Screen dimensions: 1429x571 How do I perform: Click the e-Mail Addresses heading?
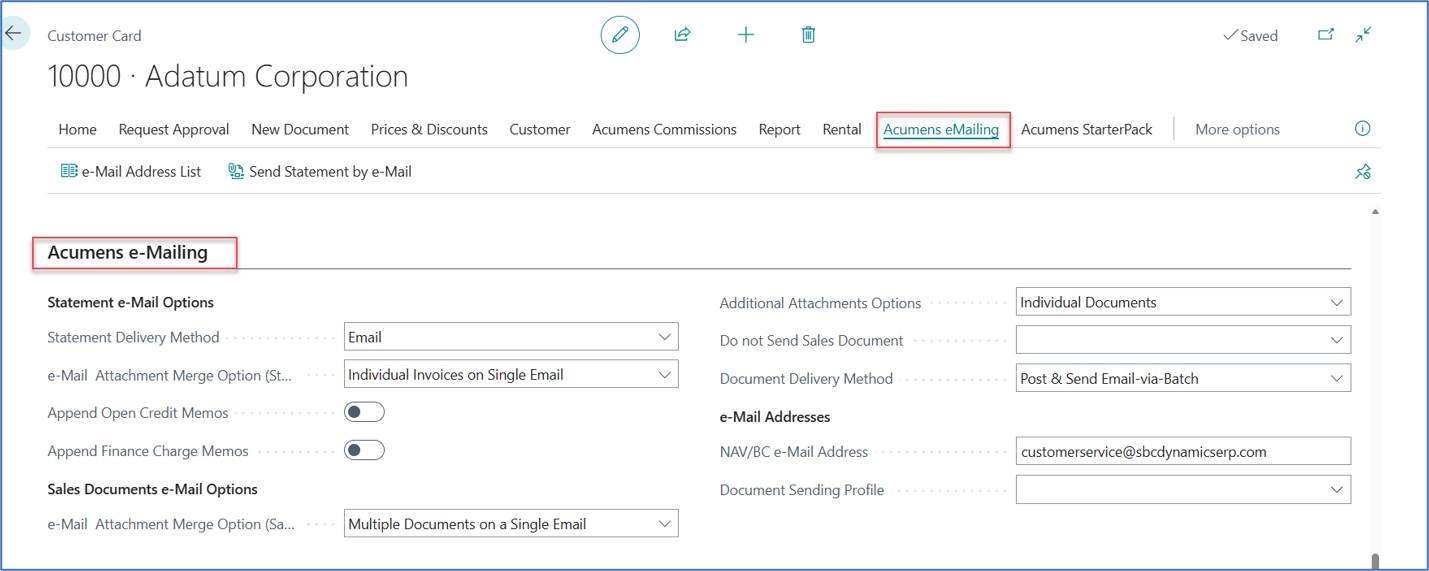click(x=775, y=416)
